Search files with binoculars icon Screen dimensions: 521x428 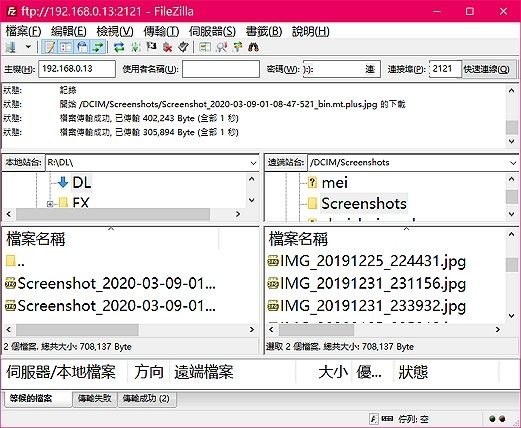tap(253, 47)
